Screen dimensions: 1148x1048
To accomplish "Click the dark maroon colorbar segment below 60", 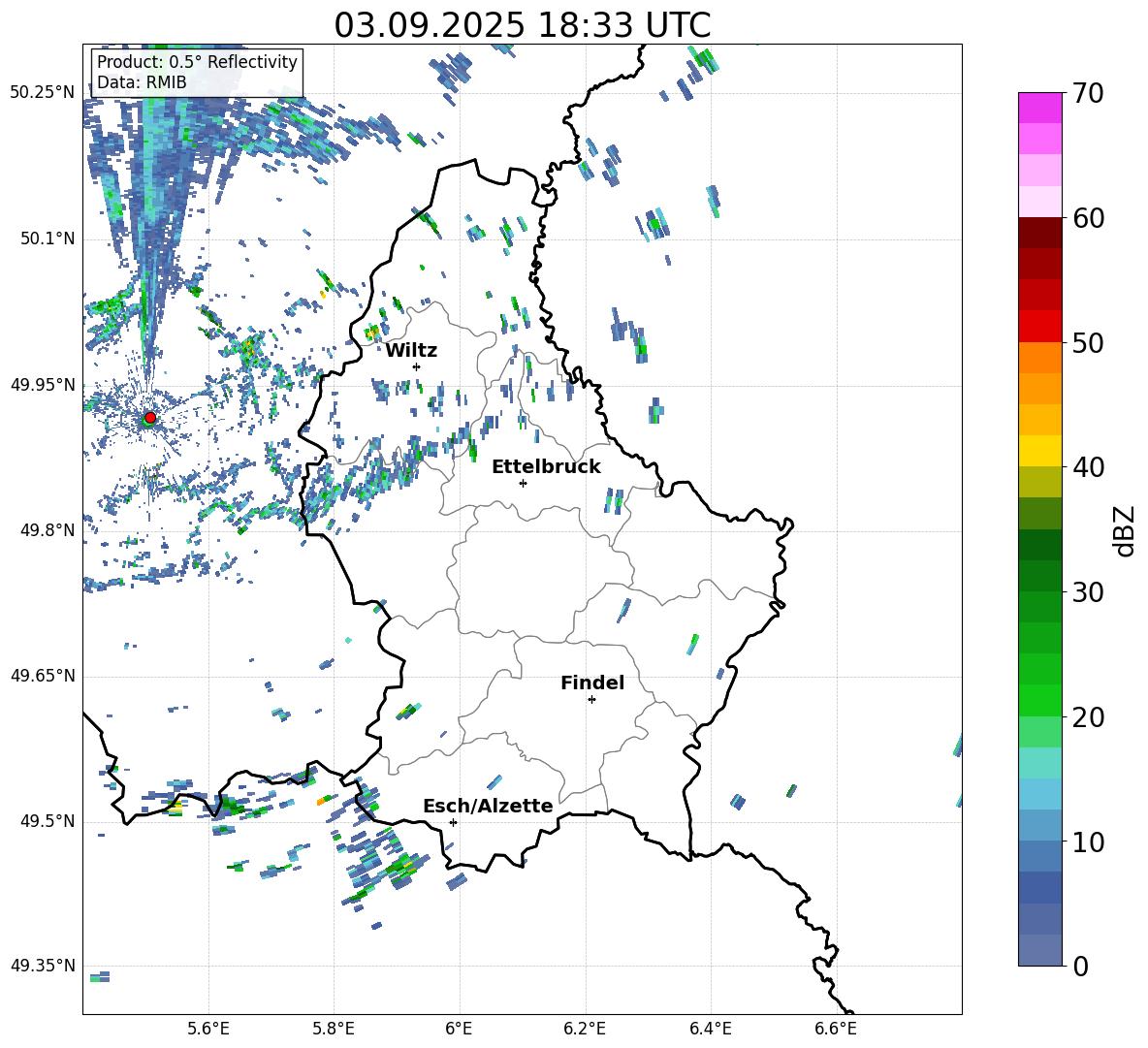I will click(1039, 233).
